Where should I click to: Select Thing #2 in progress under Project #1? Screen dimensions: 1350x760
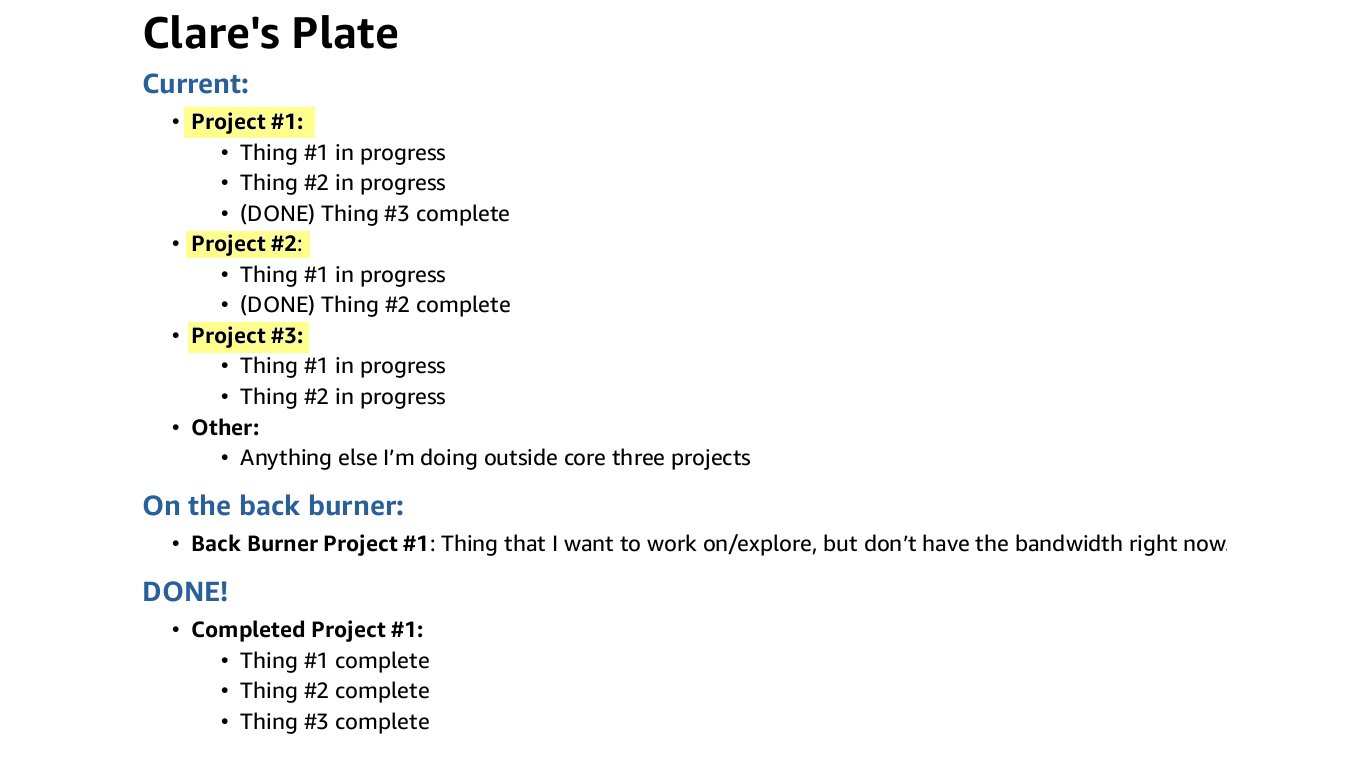click(x=342, y=183)
